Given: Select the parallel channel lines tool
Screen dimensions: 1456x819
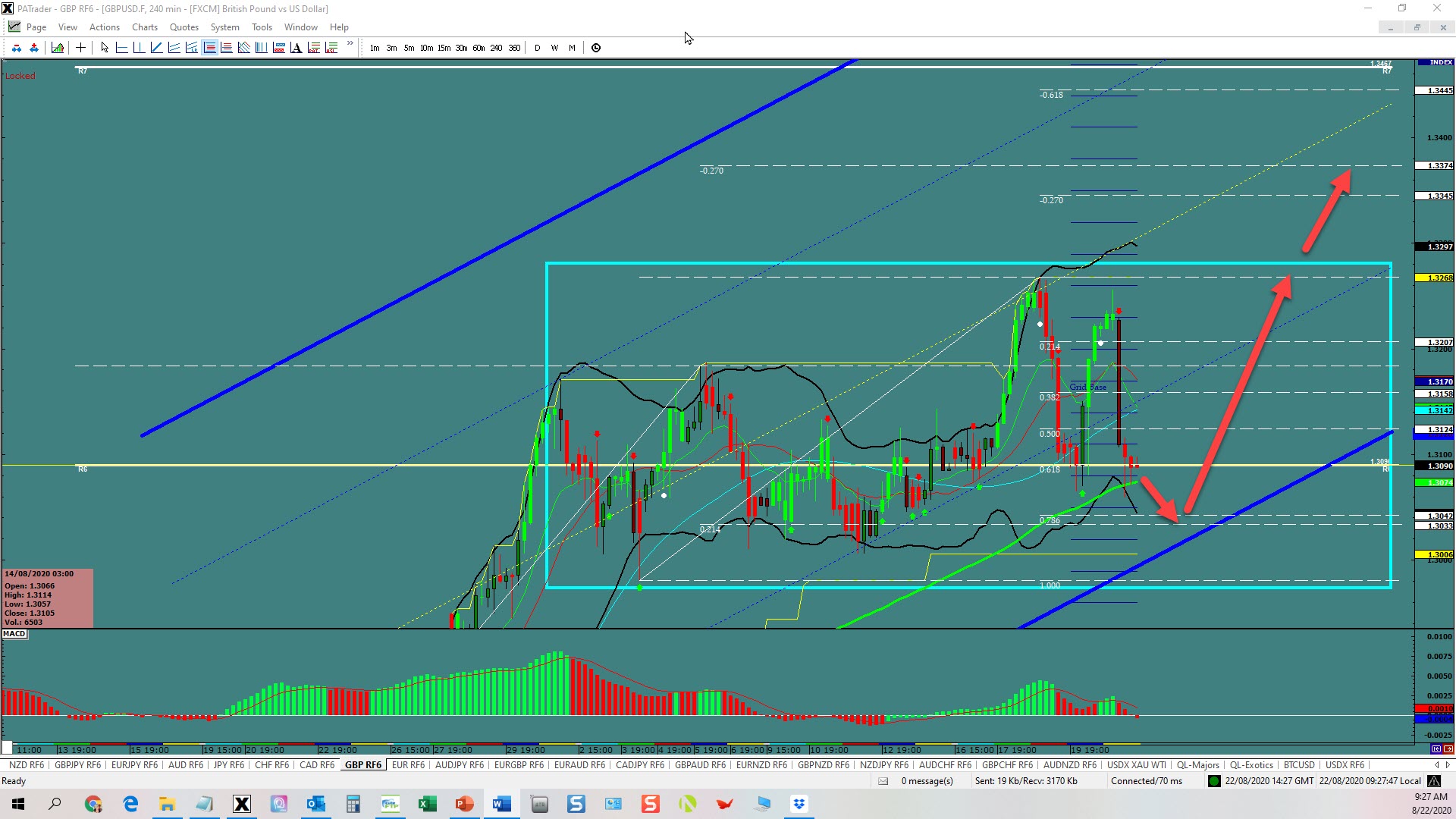Looking at the screenshot, I should pyautogui.click(x=174, y=48).
